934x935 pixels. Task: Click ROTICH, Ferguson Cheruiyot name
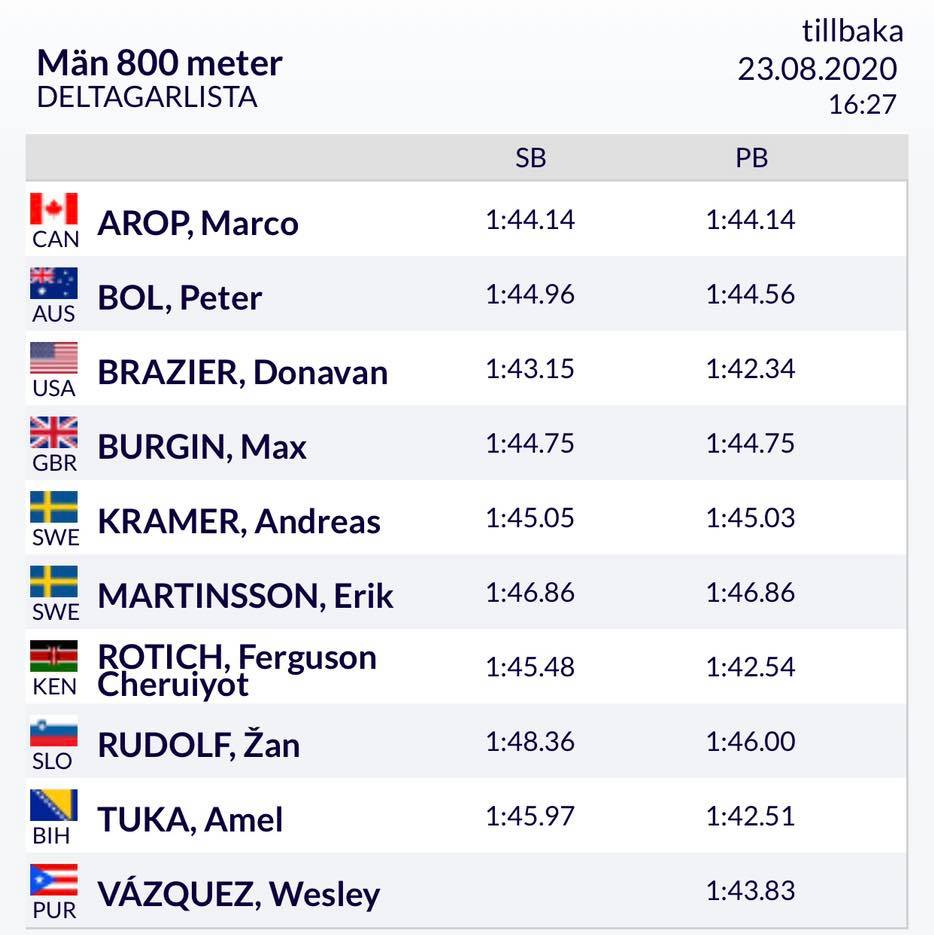click(x=237, y=670)
